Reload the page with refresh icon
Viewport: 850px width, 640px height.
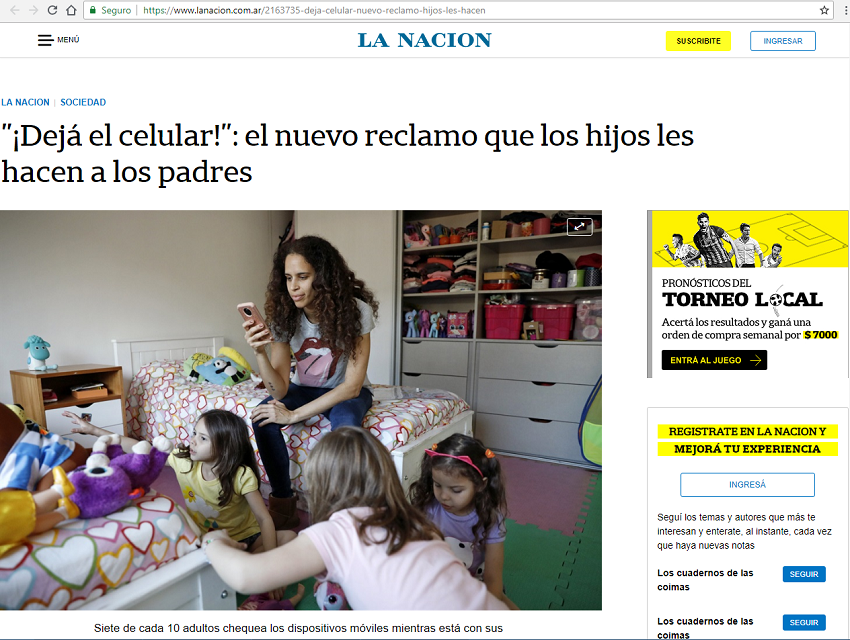point(52,10)
